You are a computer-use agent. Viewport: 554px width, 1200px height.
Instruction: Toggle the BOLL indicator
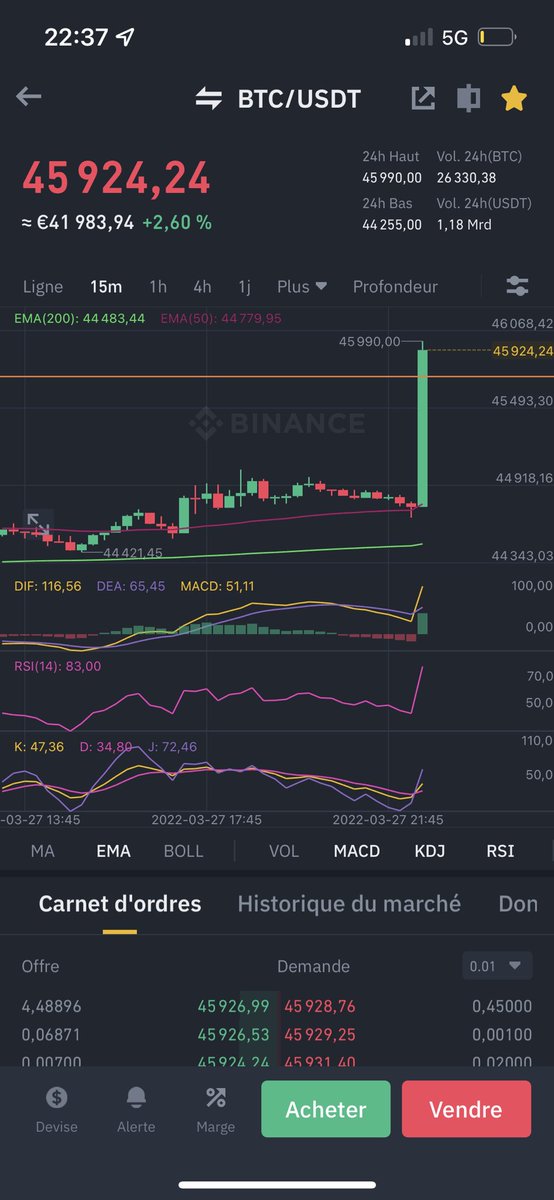click(183, 851)
